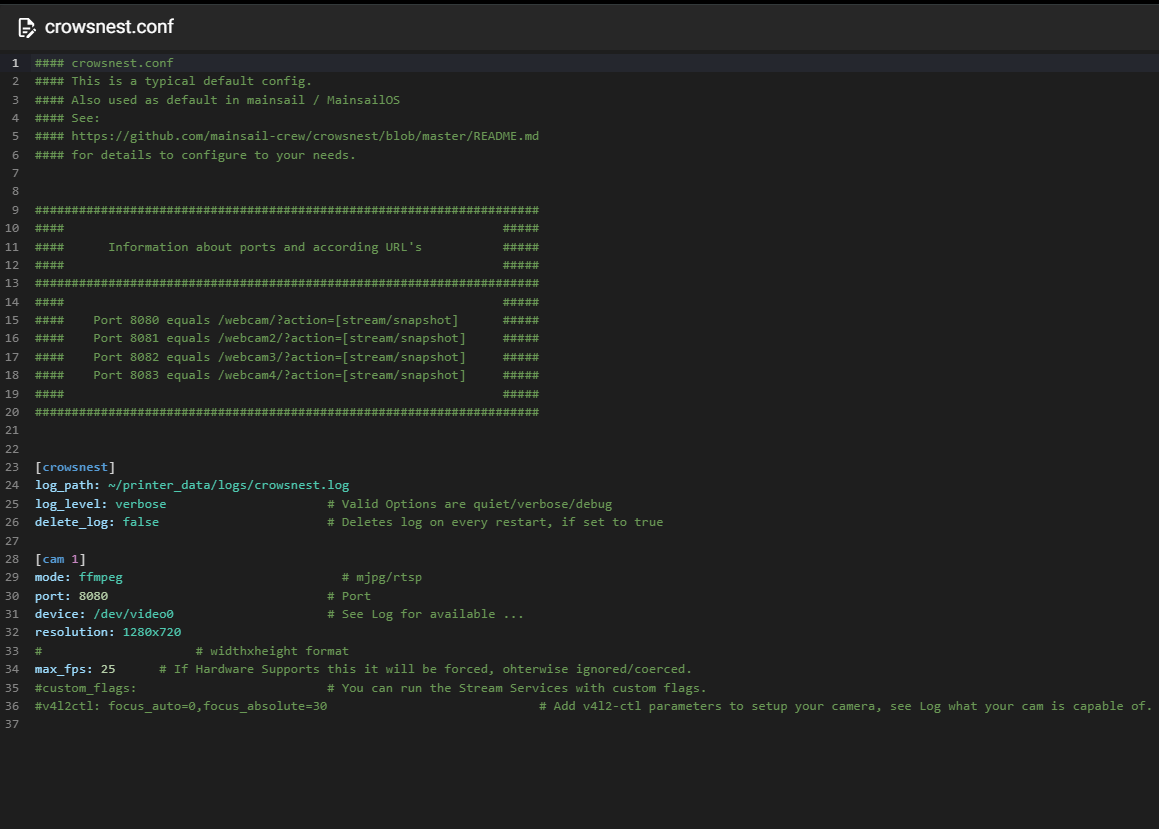The width and height of the screenshot is (1159, 829).
Task: Click line number 1 to select it
Action: click(x=14, y=62)
